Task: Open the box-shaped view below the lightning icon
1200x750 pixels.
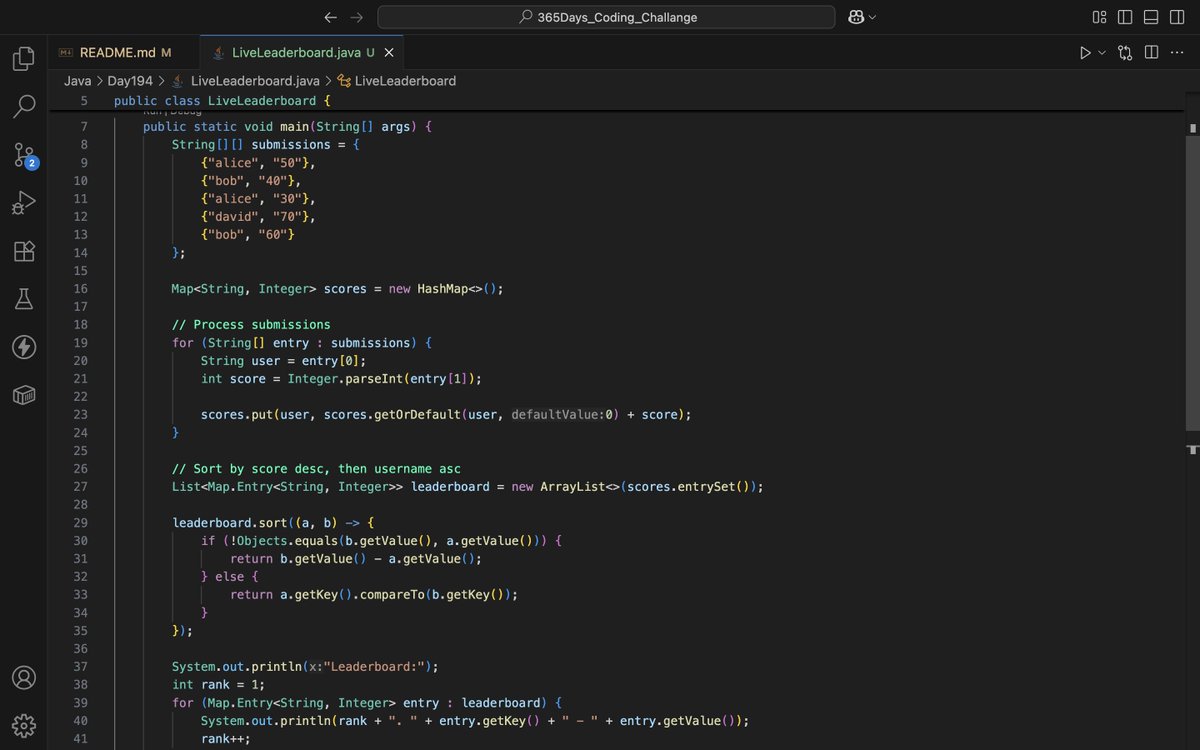Action: click(x=24, y=395)
